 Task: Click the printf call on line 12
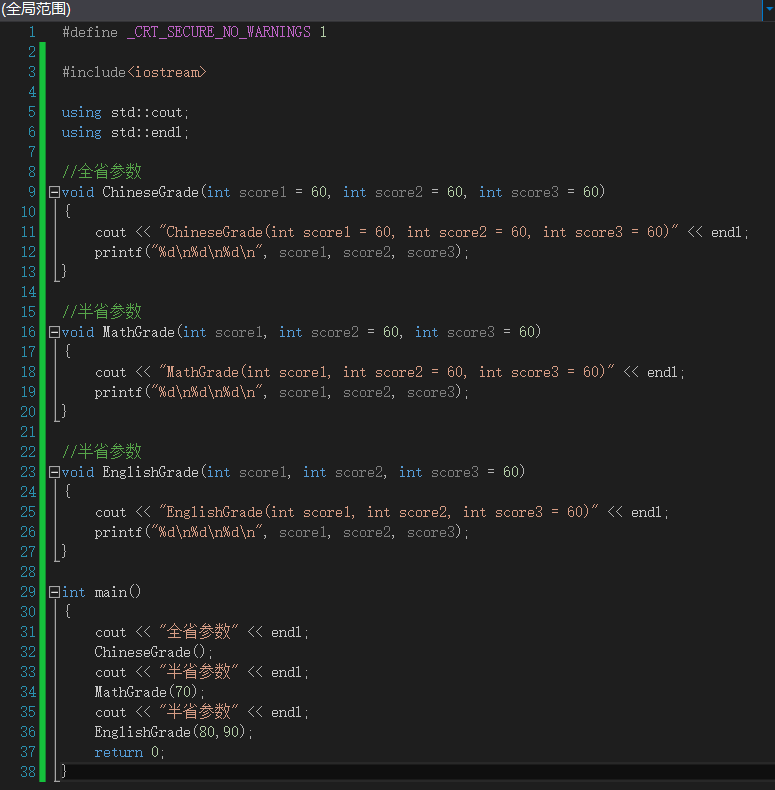click(x=282, y=252)
